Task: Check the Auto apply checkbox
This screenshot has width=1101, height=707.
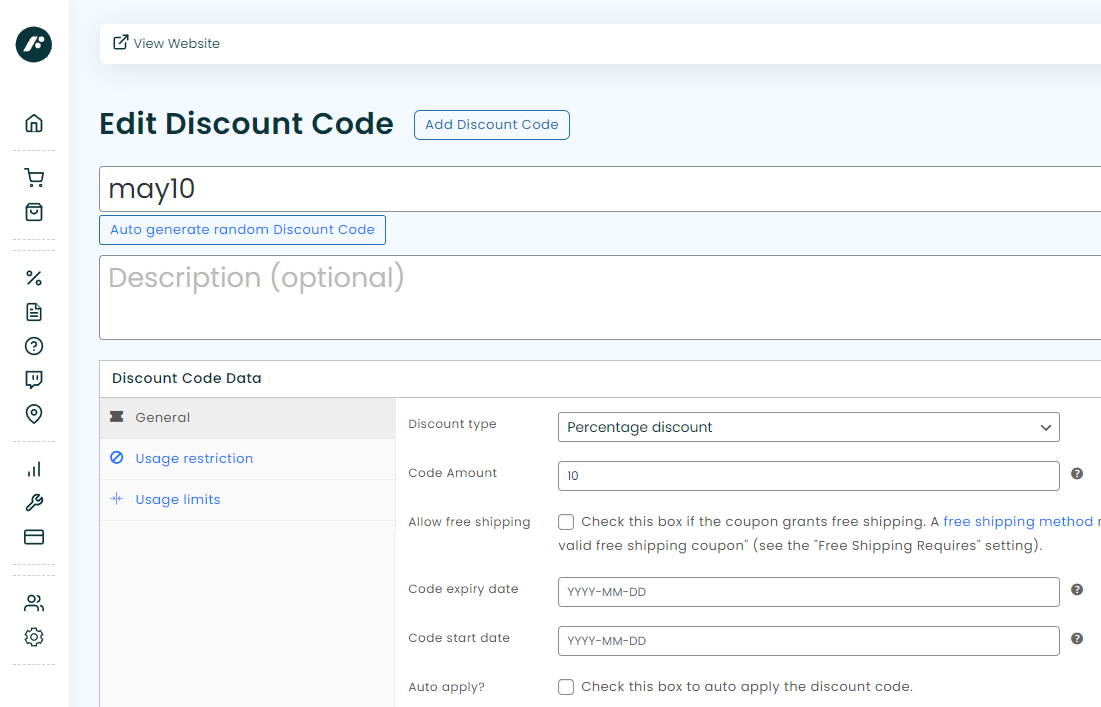Action: [566, 687]
